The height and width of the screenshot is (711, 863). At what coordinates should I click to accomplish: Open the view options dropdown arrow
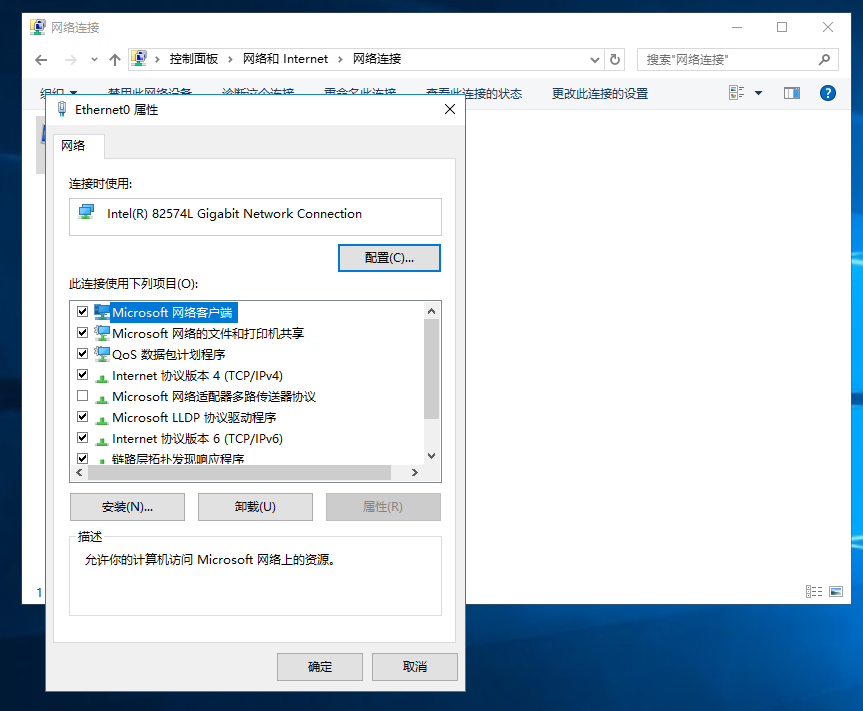click(x=758, y=93)
